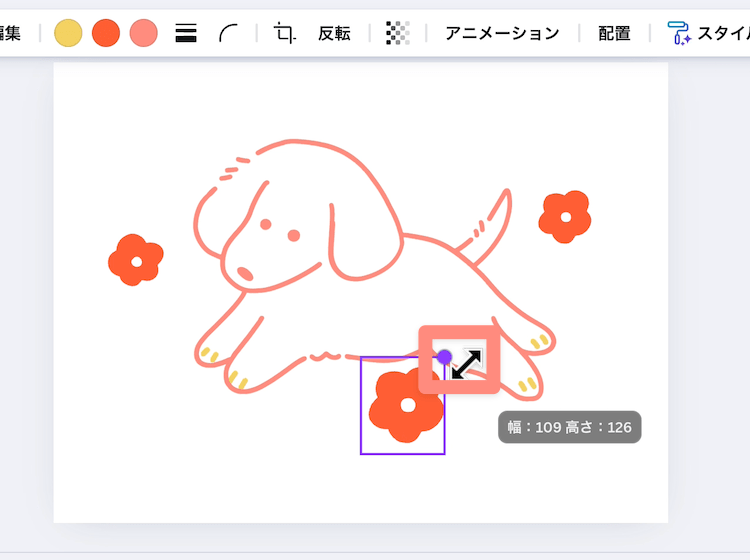Click the 反転 flip button
750x560 pixels.
click(x=334, y=33)
